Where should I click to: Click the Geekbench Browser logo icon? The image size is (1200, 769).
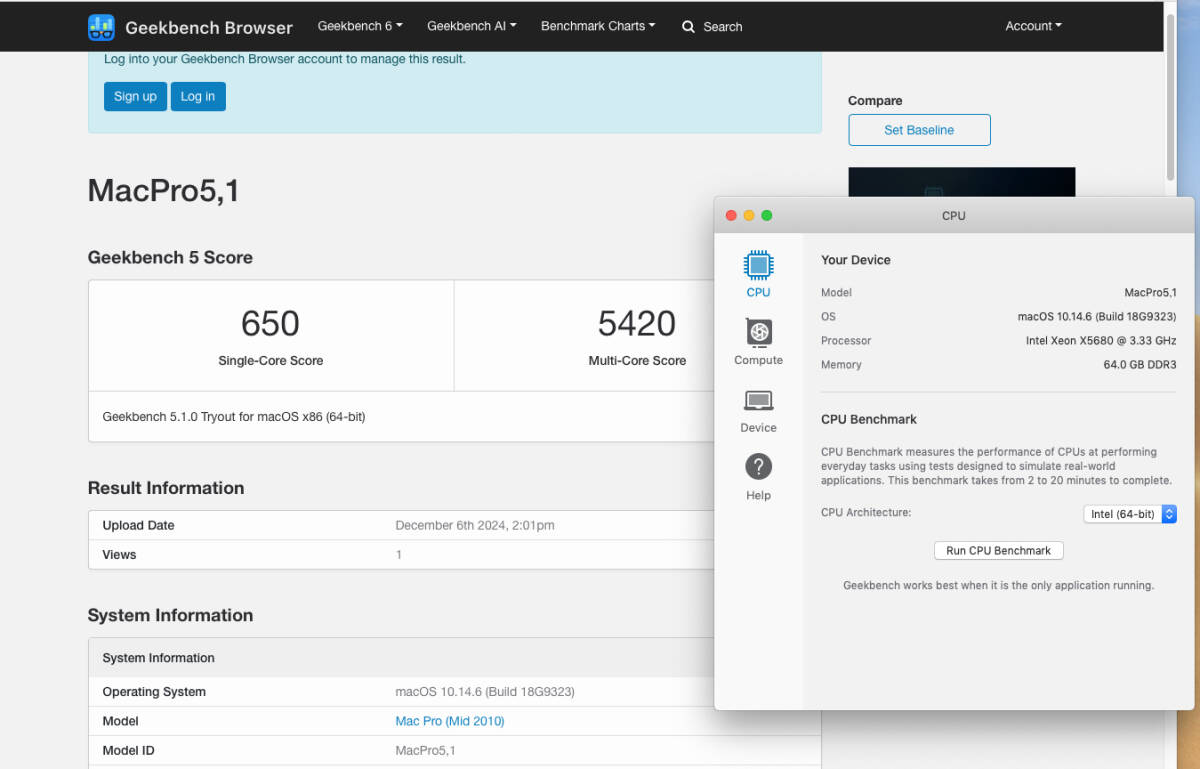[101, 27]
